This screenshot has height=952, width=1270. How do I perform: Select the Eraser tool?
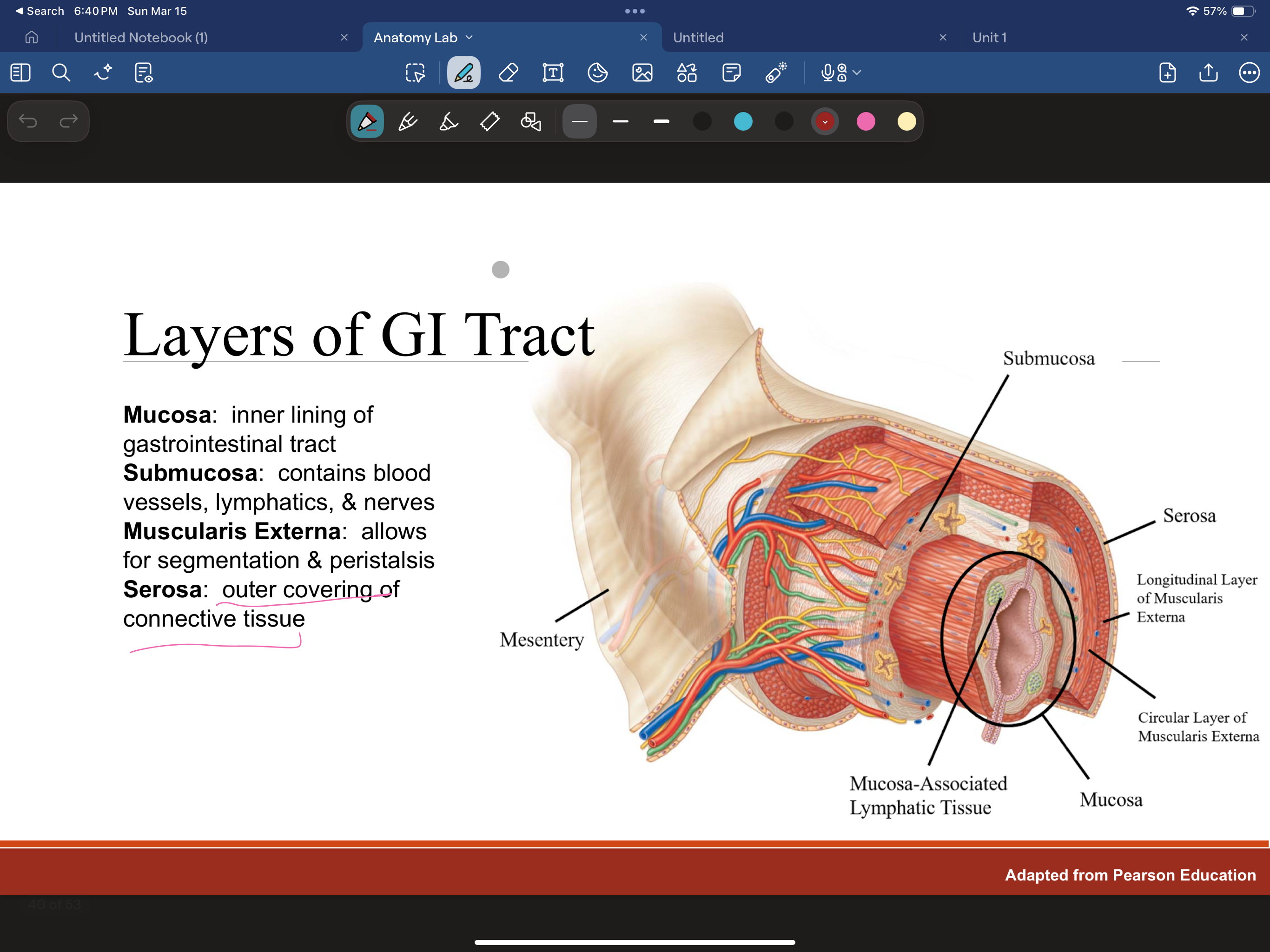(x=508, y=73)
